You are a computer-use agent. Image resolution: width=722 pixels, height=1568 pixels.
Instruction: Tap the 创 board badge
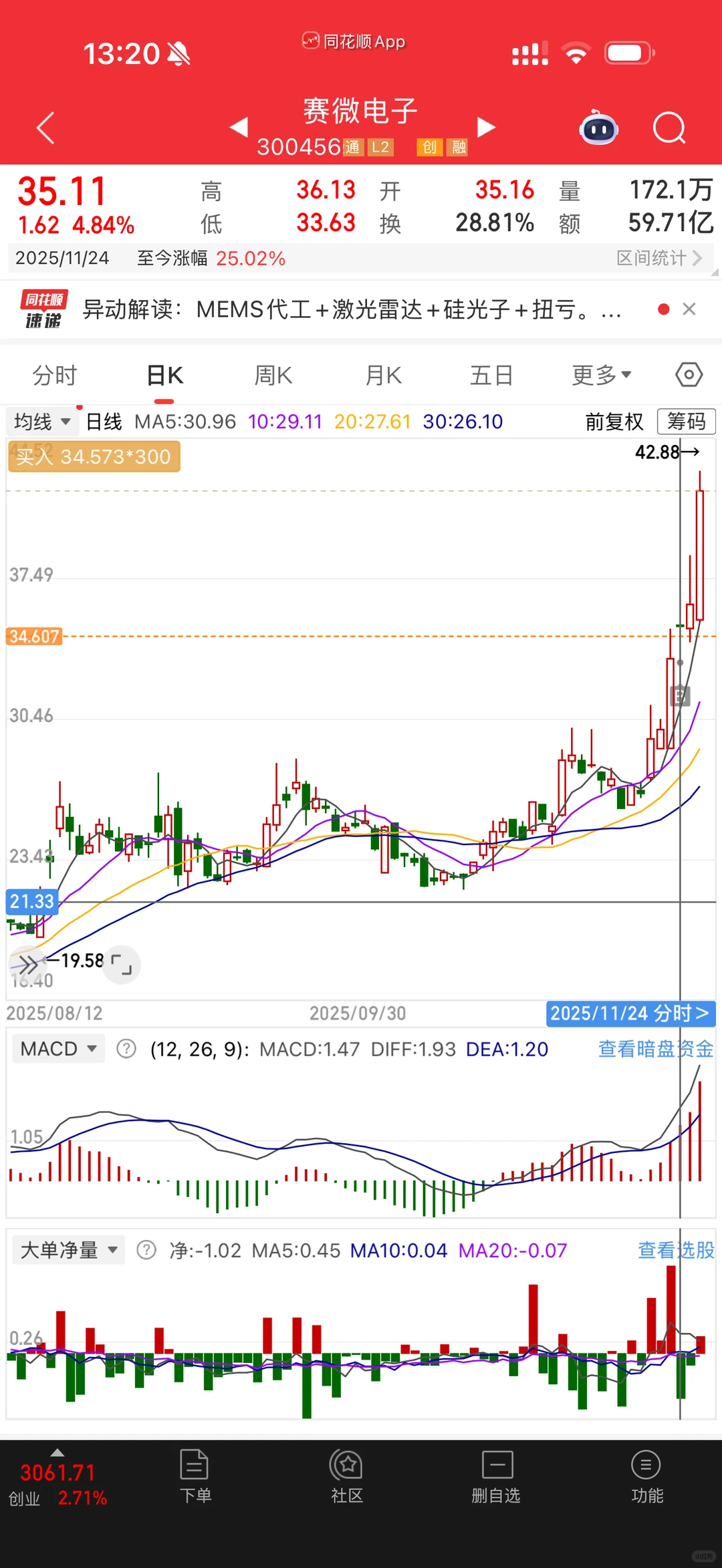tap(429, 147)
